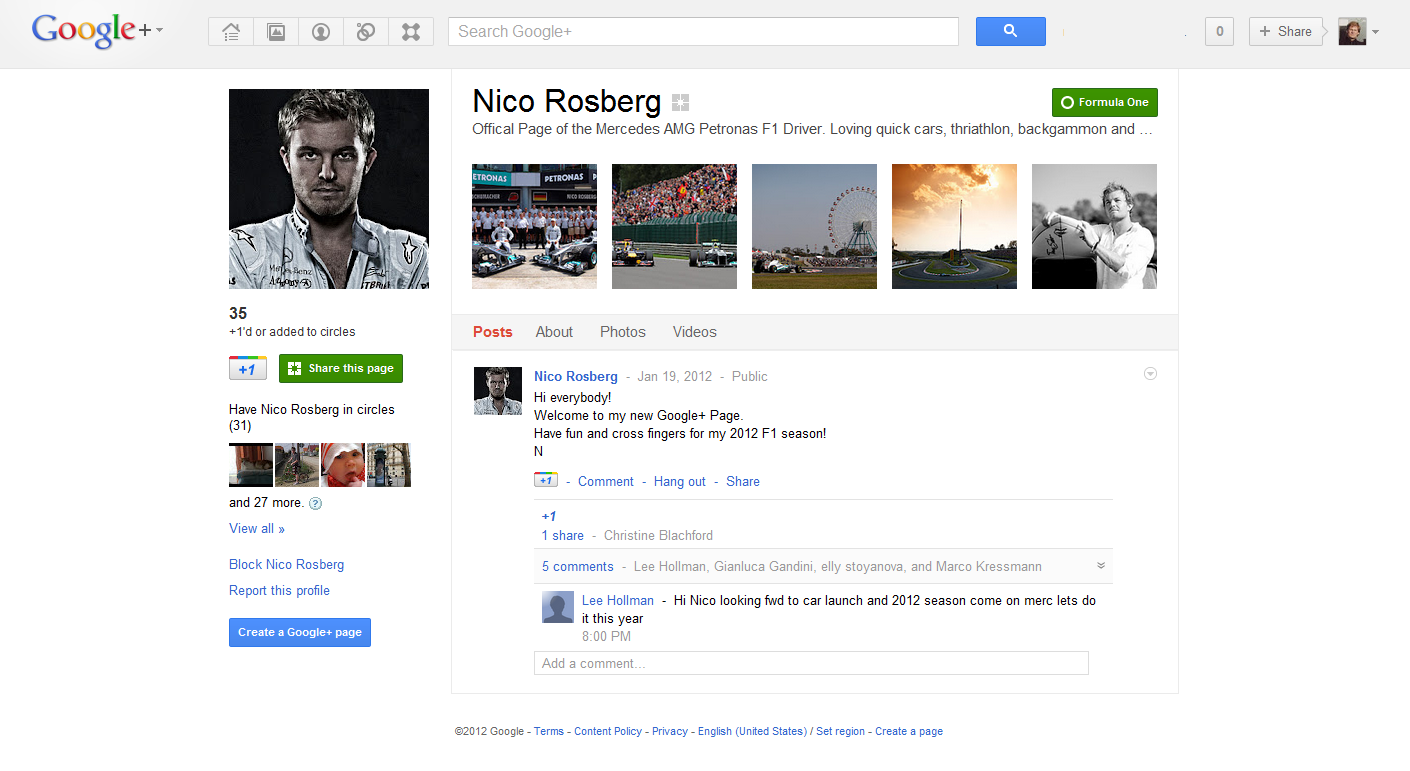
Task: Toggle the Formula One circle button
Action: pos(1104,102)
